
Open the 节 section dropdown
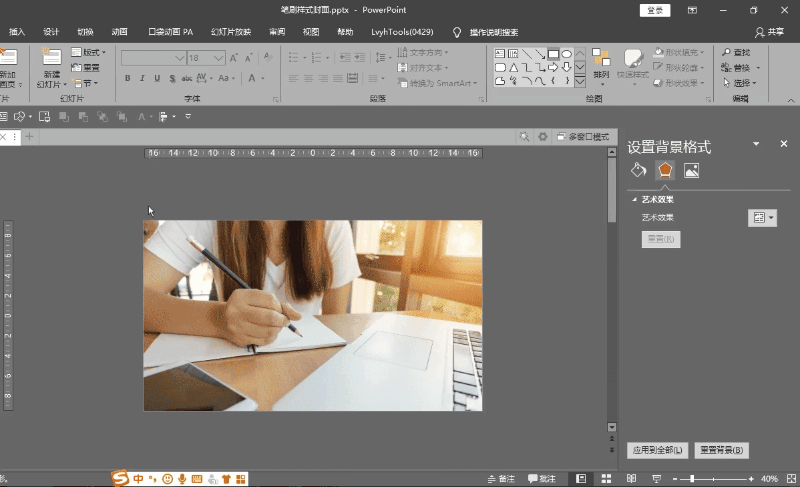85,83
